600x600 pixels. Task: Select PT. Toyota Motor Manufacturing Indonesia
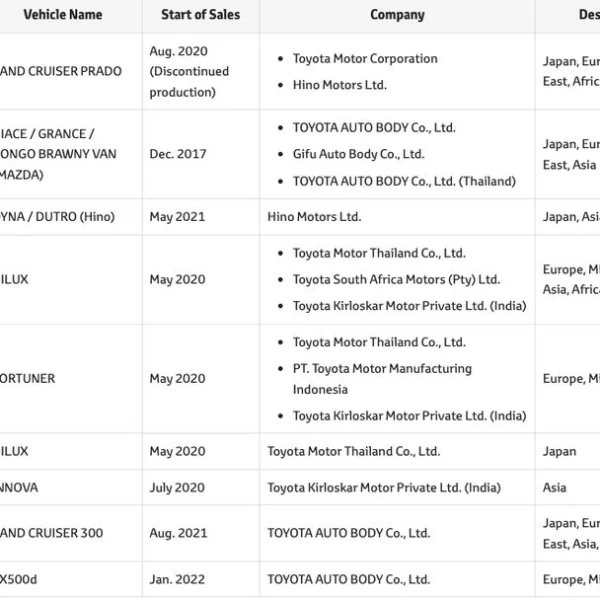click(x=382, y=378)
